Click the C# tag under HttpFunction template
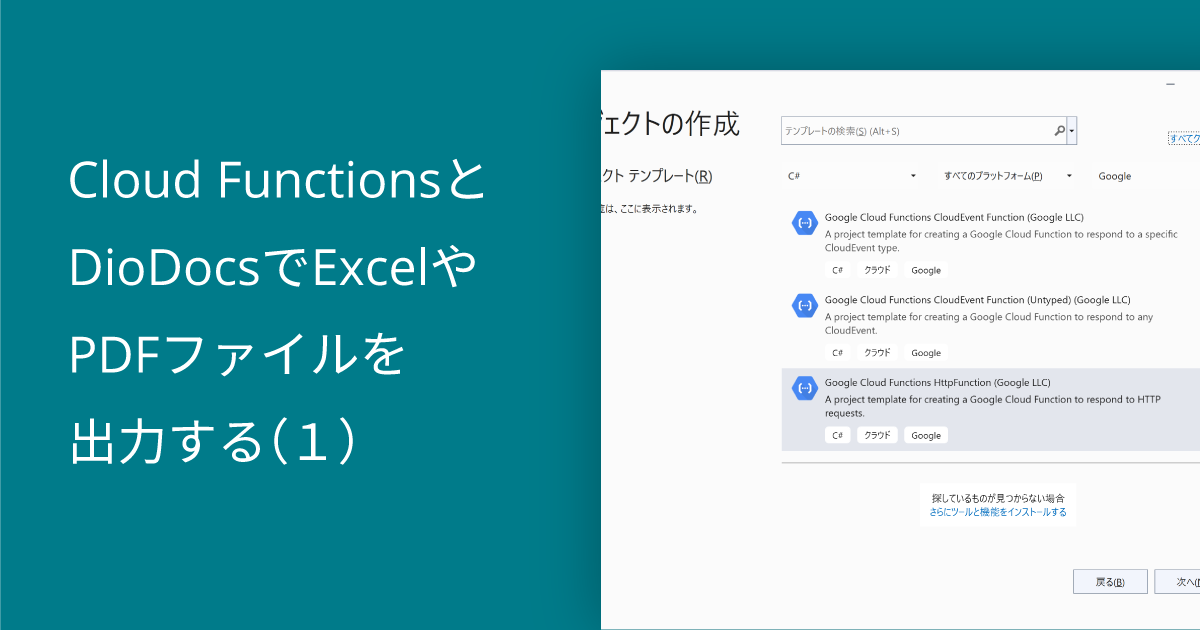The height and width of the screenshot is (630, 1200). 837,435
